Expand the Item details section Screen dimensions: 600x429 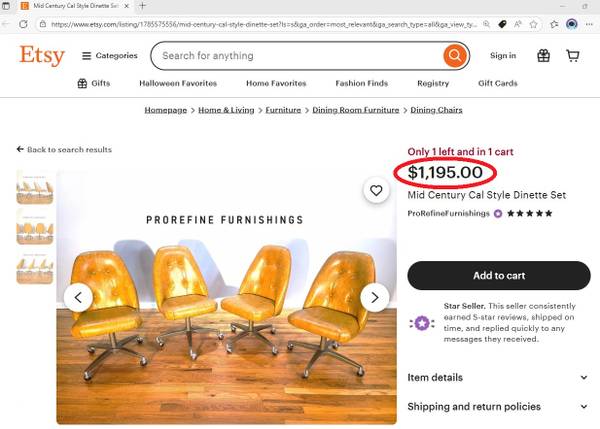(x=498, y=377)
